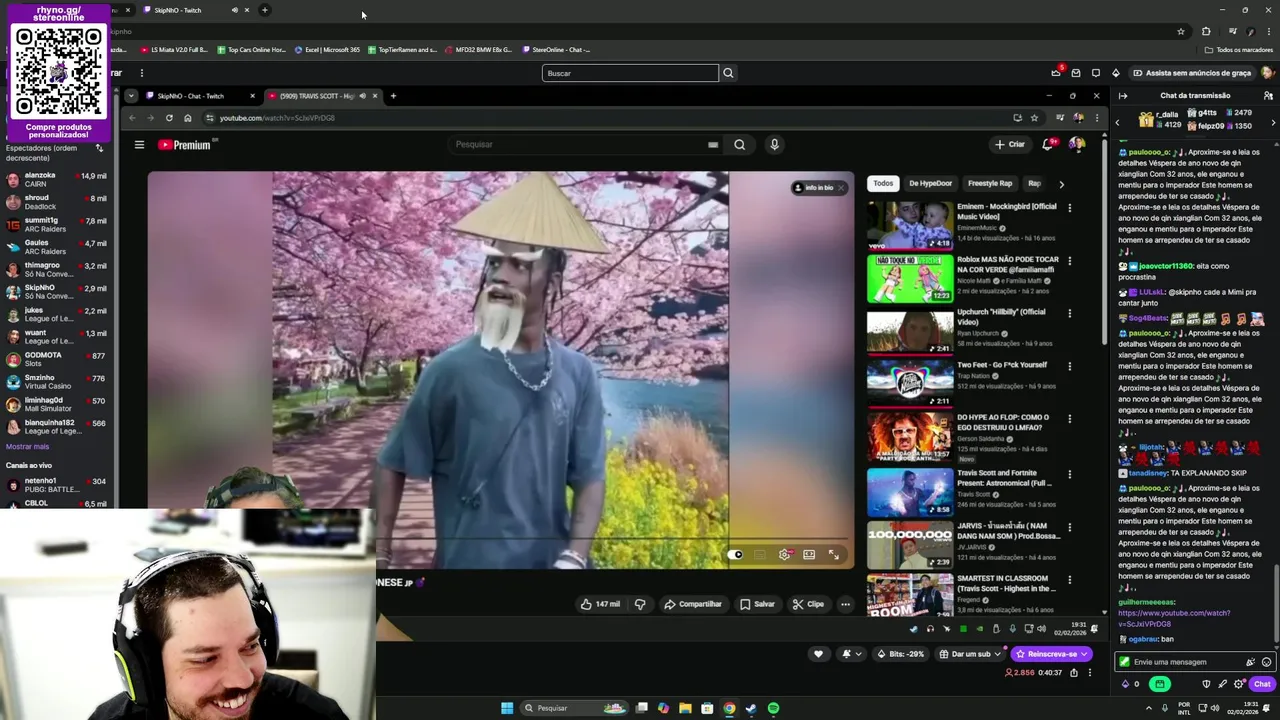Viewport: 1280px width, 720px height.
Task: Open File Explorer from the taskbar
Action: point(685,708)
